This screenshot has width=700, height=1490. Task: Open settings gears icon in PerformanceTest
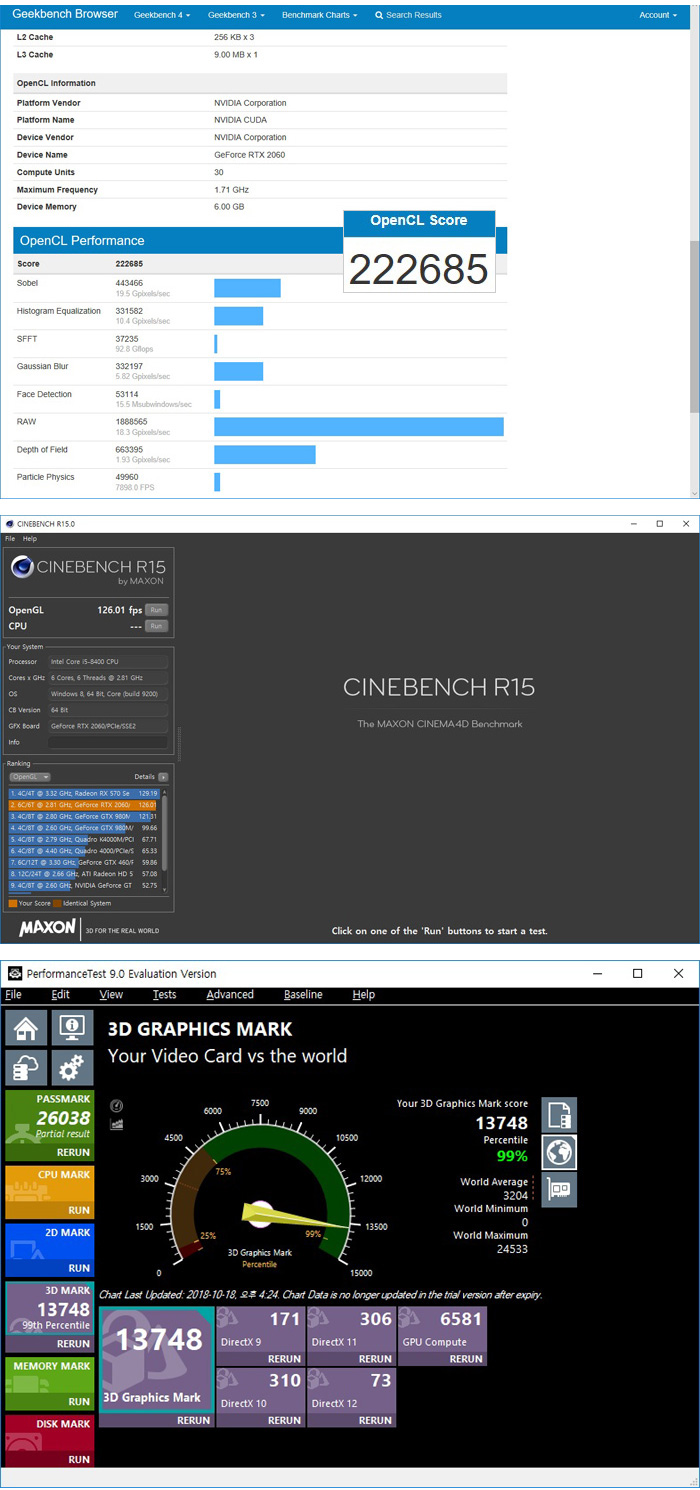[72, 1068]
